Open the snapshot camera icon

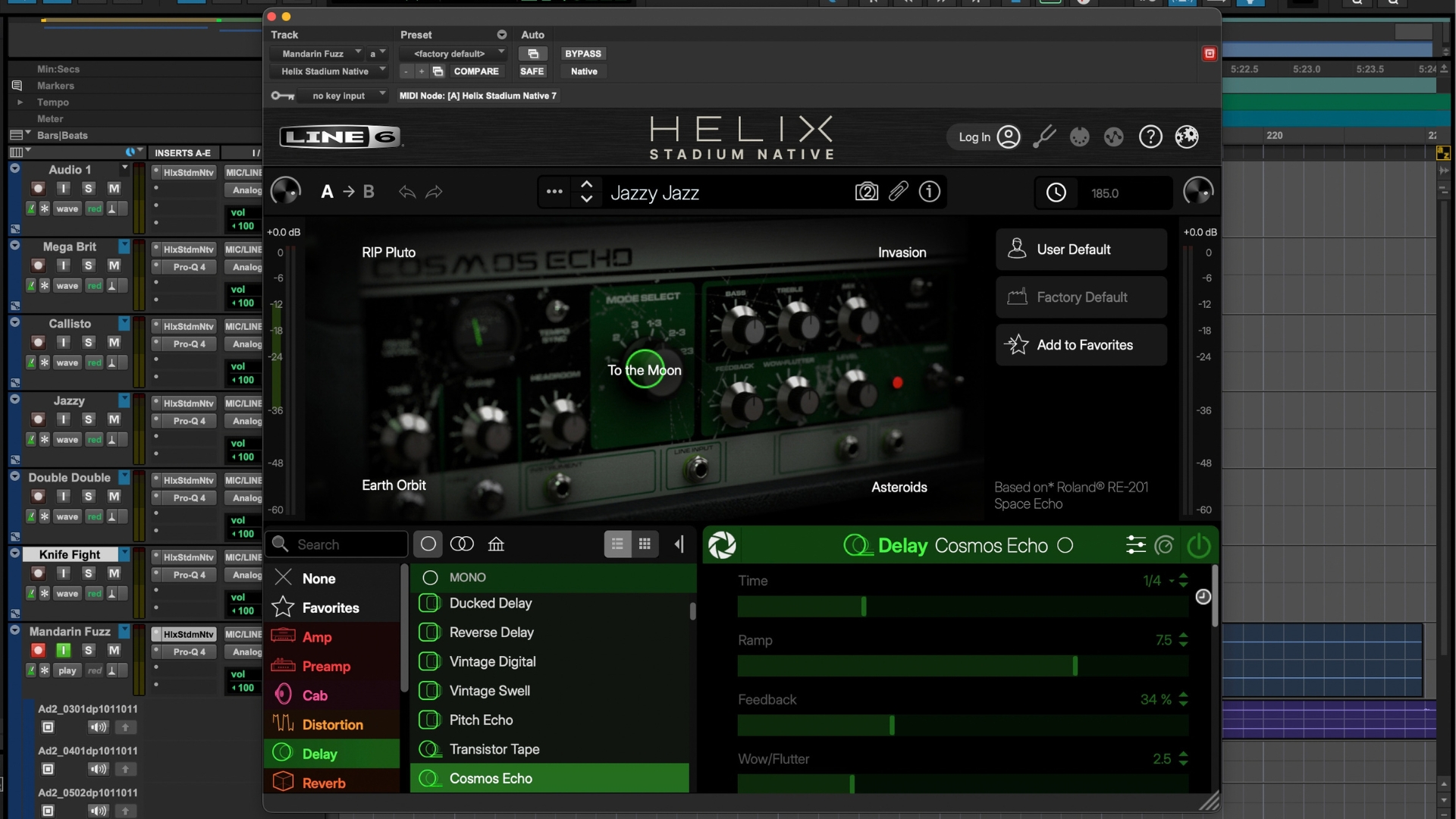click(x=866, y=192)
